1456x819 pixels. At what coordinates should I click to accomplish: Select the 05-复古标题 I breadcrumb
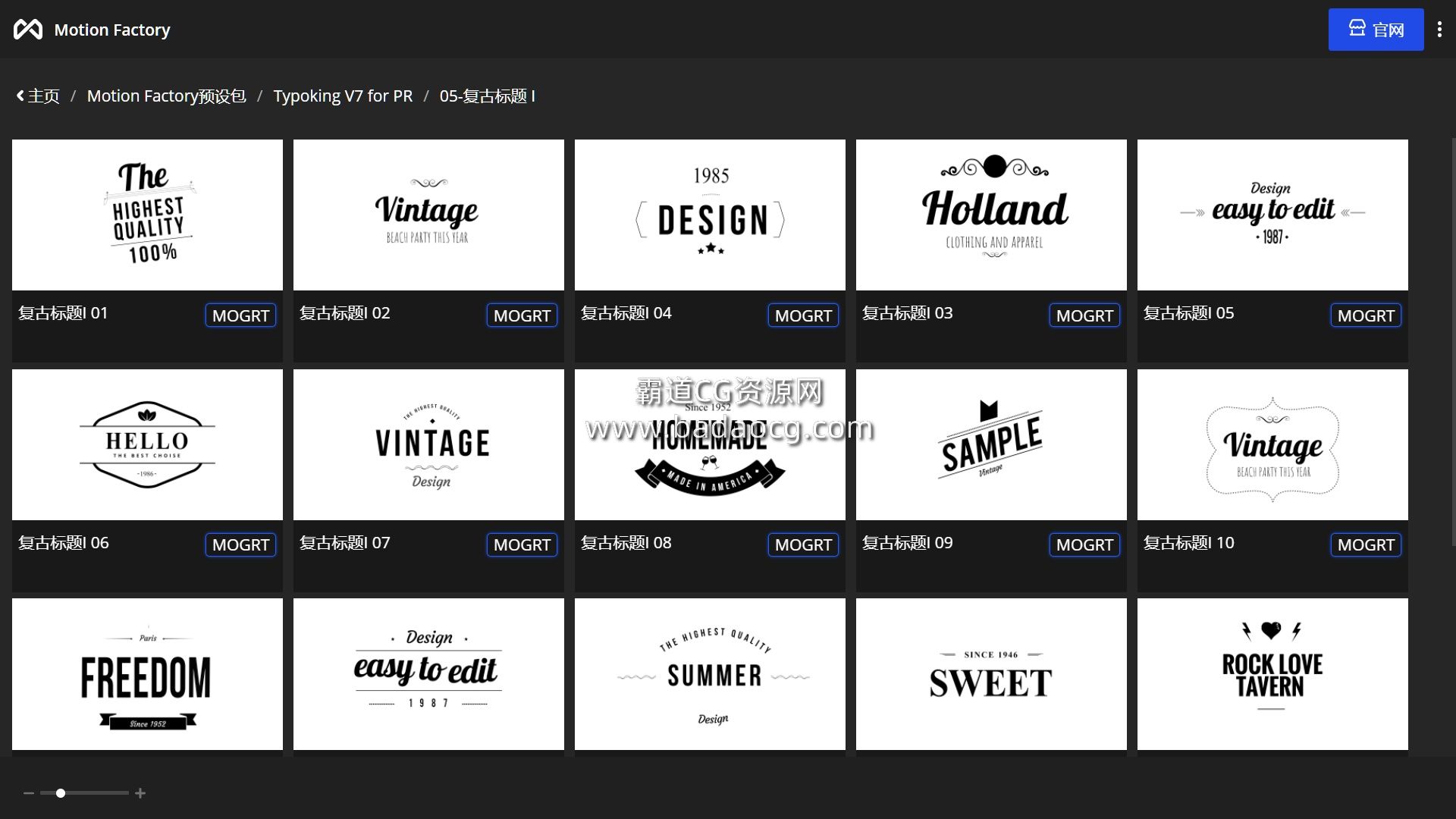(488, 96)
